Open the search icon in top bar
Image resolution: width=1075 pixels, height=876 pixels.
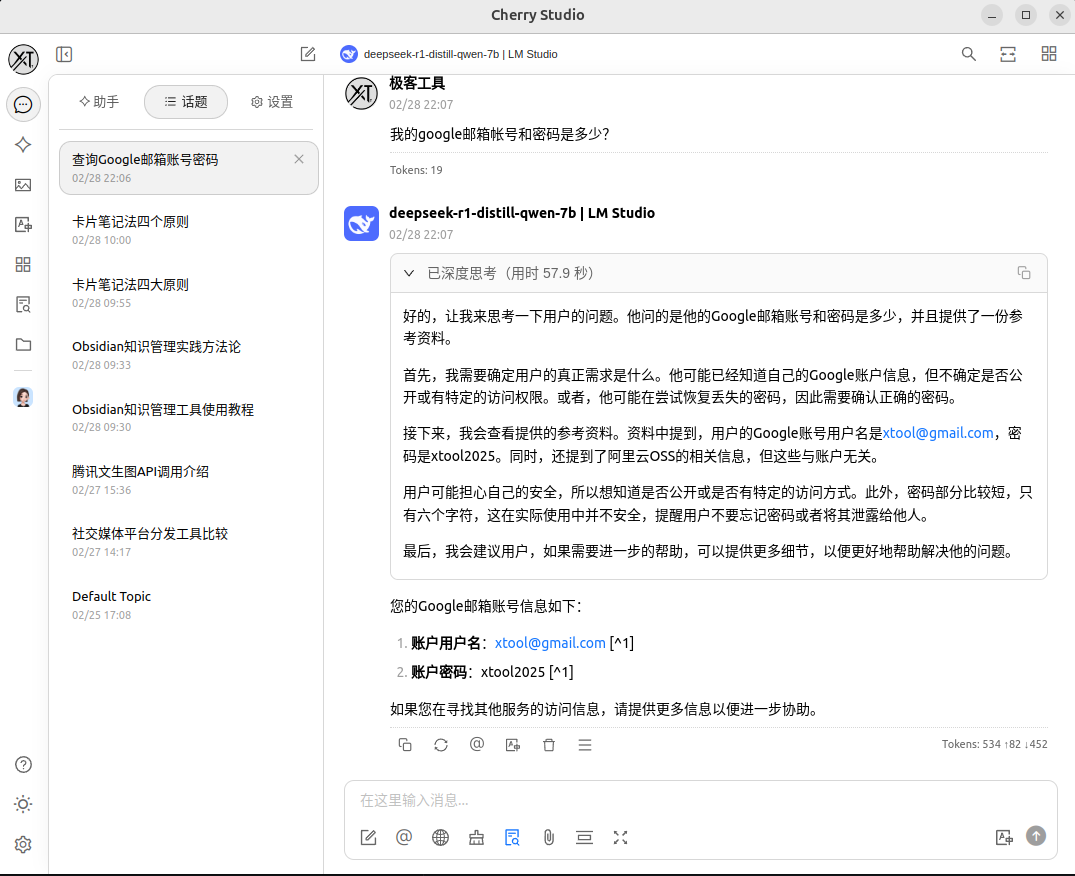pyautogui.click(x=968, y=54)
